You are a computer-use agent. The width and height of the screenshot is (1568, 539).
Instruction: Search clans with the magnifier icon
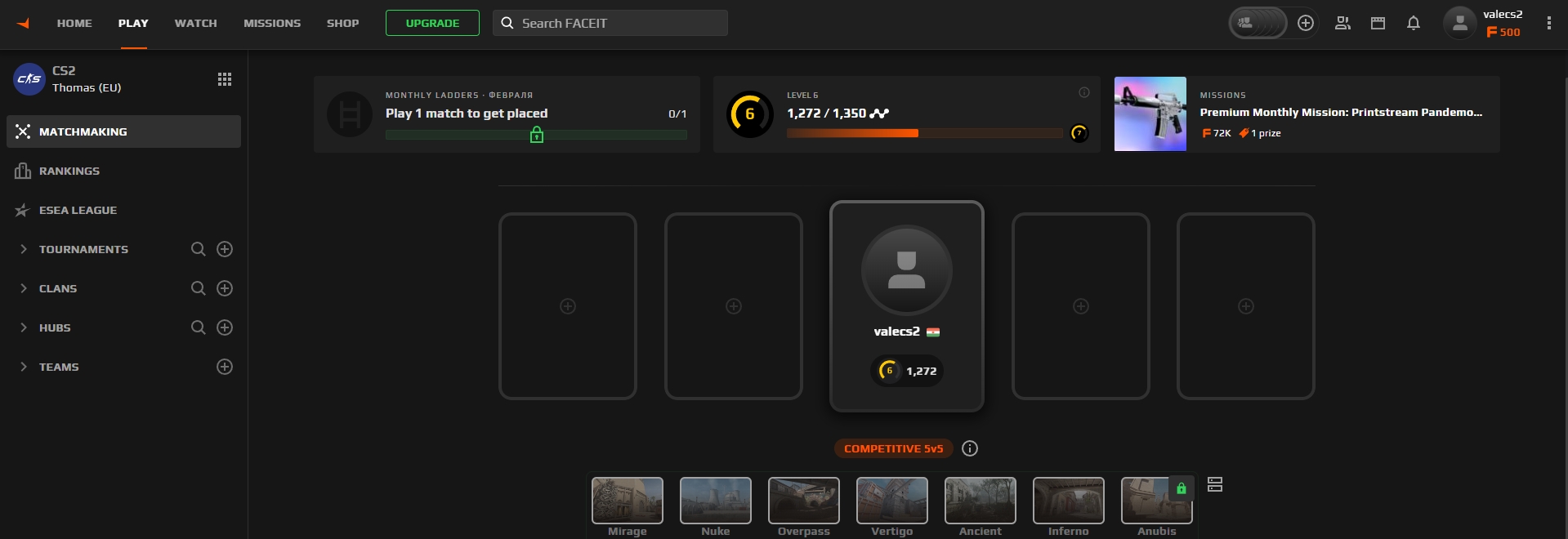(199, 288)
